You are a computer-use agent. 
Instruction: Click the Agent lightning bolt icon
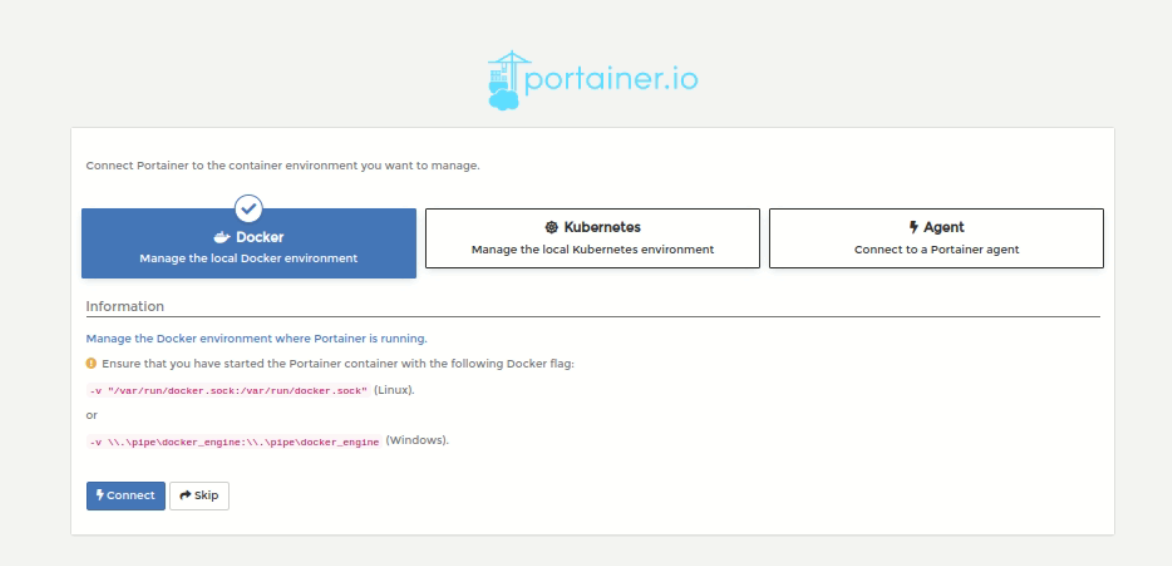[913, 227]
